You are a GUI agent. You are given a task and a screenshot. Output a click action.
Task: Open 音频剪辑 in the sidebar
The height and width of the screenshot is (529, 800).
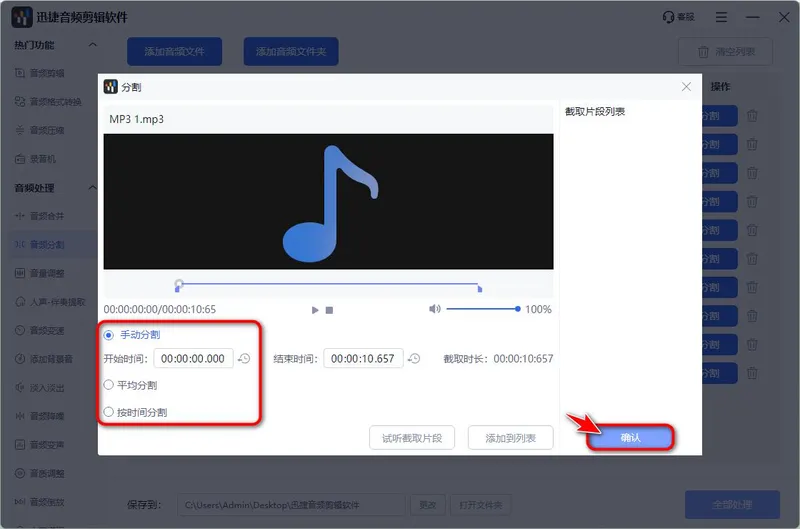click(x=40, y=73)
